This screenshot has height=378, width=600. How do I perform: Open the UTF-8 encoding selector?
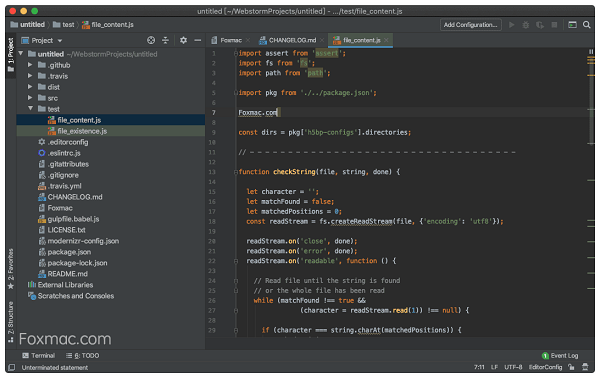(x=513, y=367)
